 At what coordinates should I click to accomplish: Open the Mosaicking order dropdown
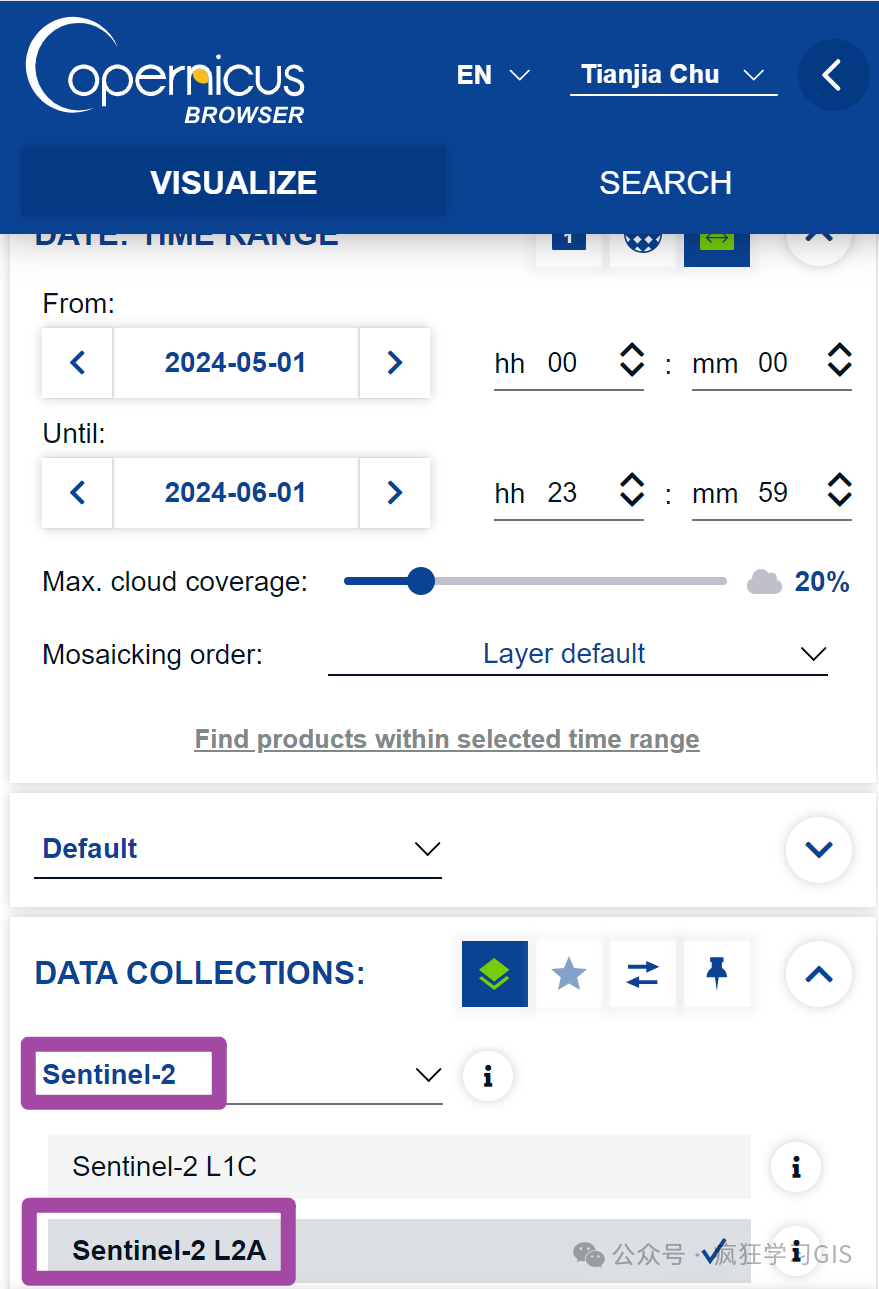[578, 654]
